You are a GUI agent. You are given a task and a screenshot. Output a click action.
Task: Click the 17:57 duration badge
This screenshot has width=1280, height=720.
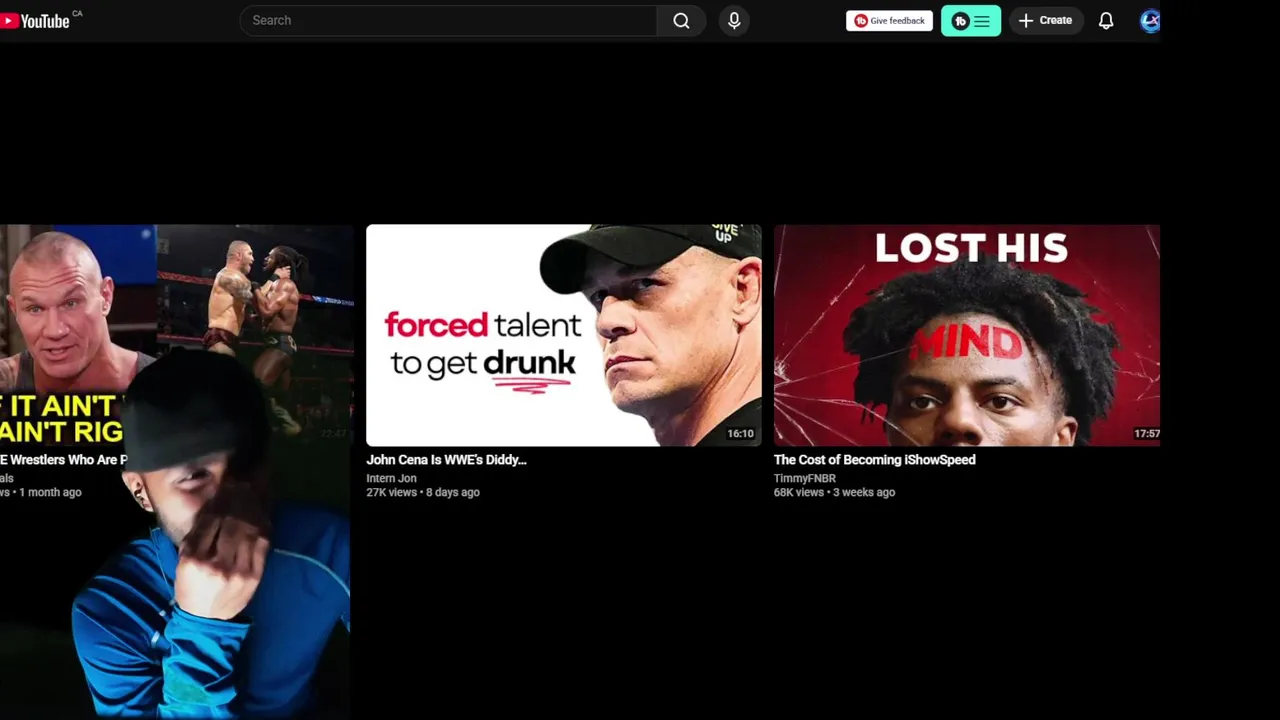pyautogui.click(x=1147, y=434)
